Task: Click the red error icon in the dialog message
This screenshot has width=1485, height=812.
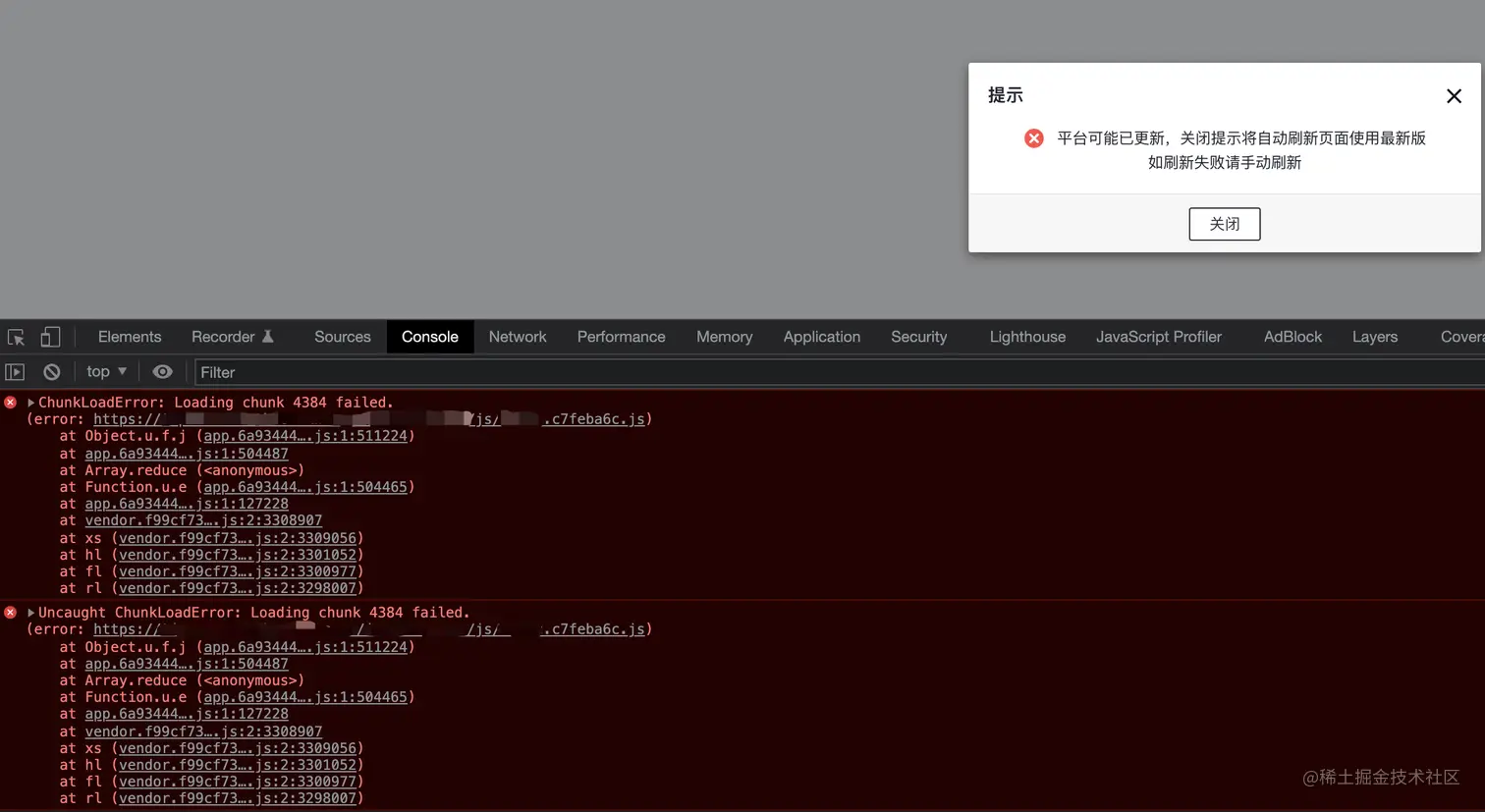Action: (x=1034, y=138)
